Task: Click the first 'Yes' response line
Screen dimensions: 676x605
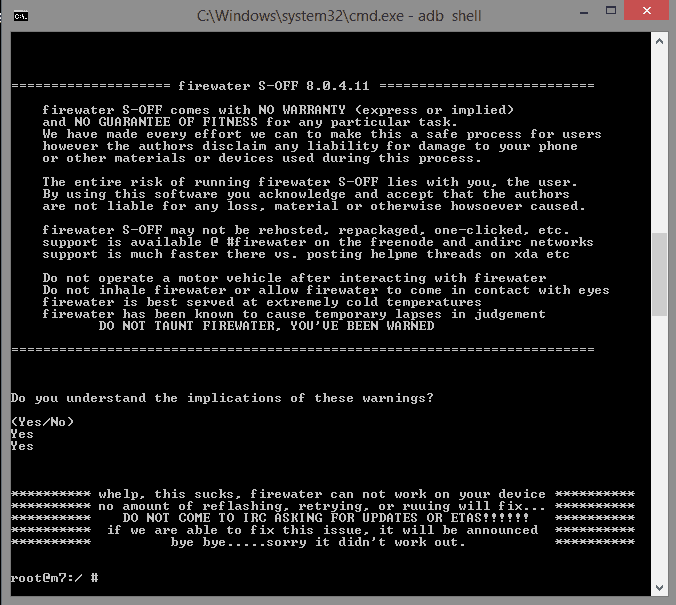Action: pyautogui.click(x=22, y=434)
